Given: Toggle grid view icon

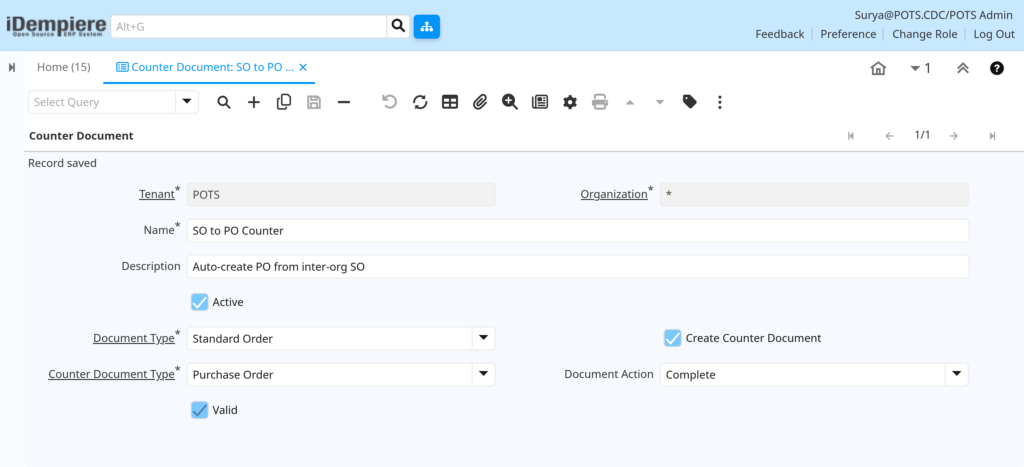Looking at the screenshot, I should pos(450,102).
